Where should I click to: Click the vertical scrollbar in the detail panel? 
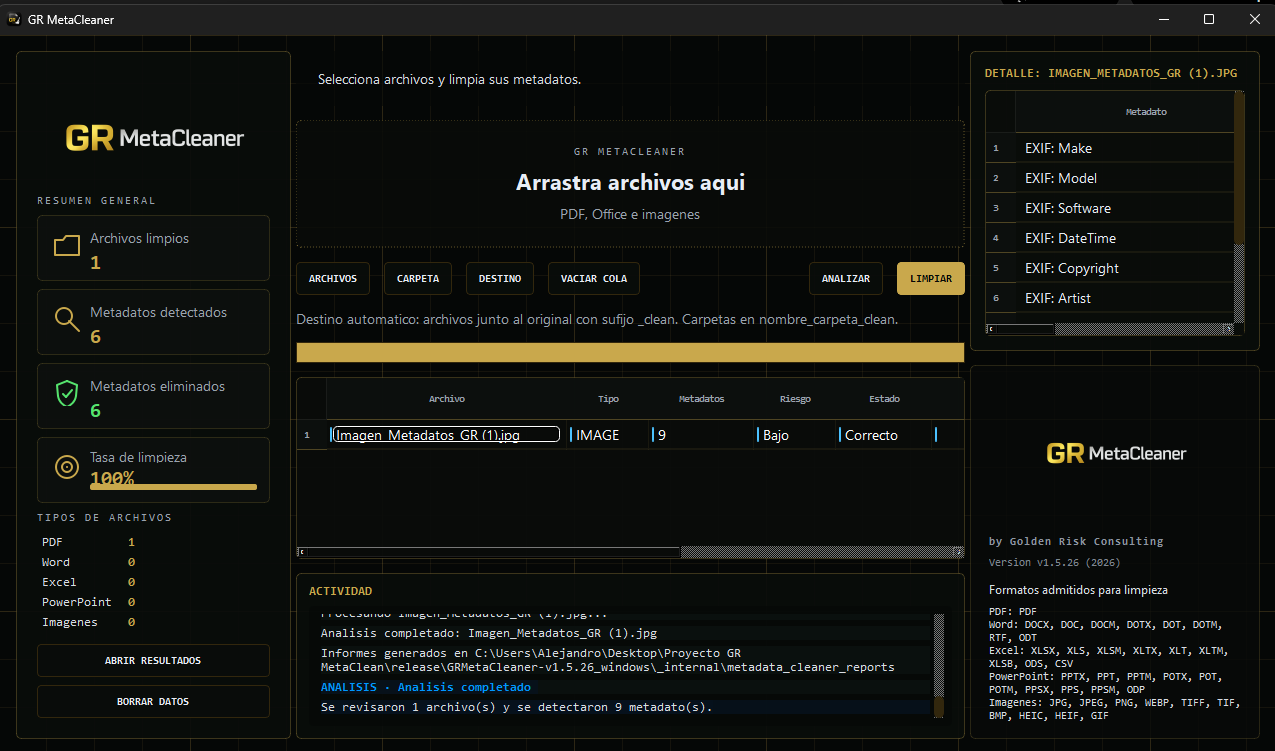(1240, 206)
